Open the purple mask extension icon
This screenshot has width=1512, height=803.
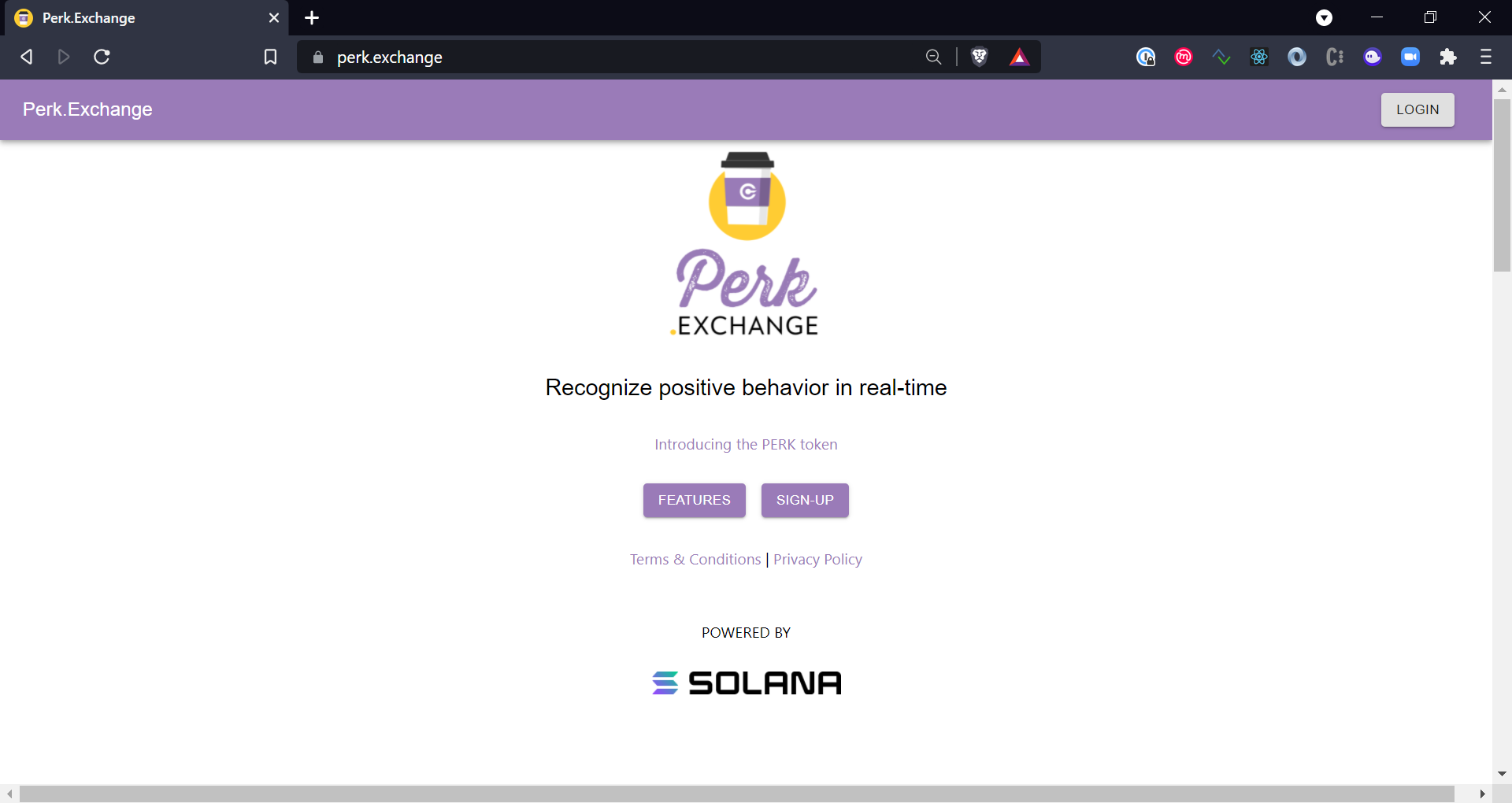pyautogui.click(x=1373, y=57)
